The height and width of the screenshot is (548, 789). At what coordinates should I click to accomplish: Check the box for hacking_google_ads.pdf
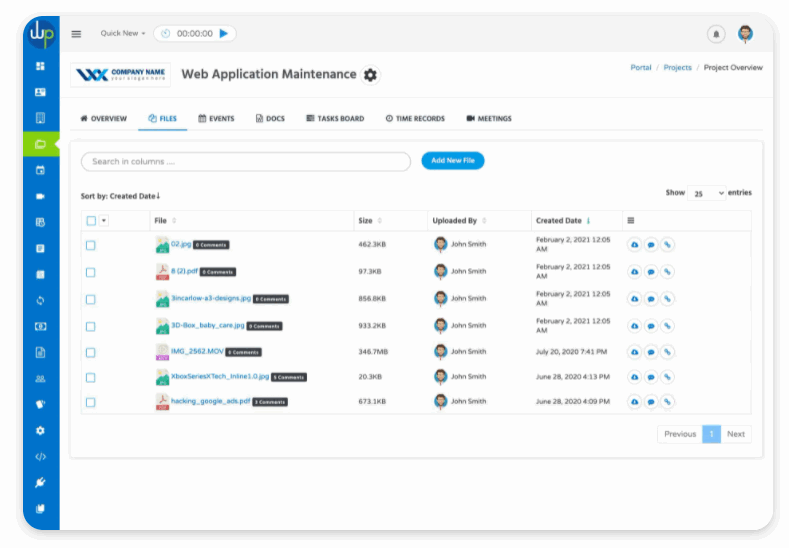point(91,402)
